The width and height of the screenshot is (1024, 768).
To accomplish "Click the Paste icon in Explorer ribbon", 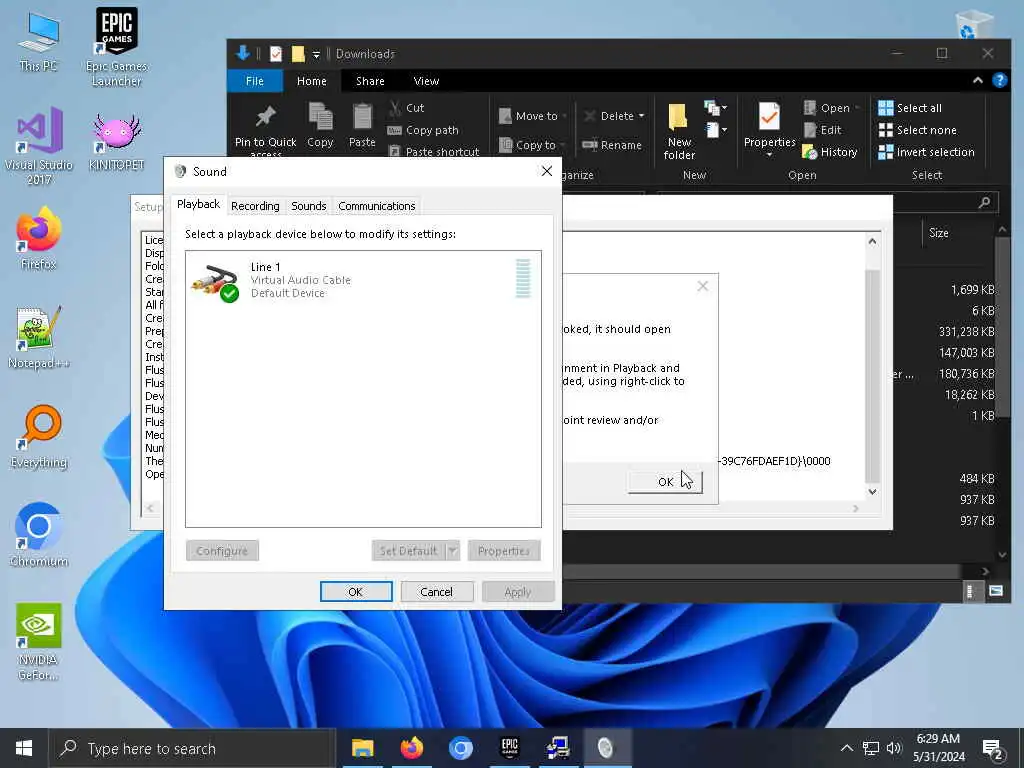I will (362, 125).
